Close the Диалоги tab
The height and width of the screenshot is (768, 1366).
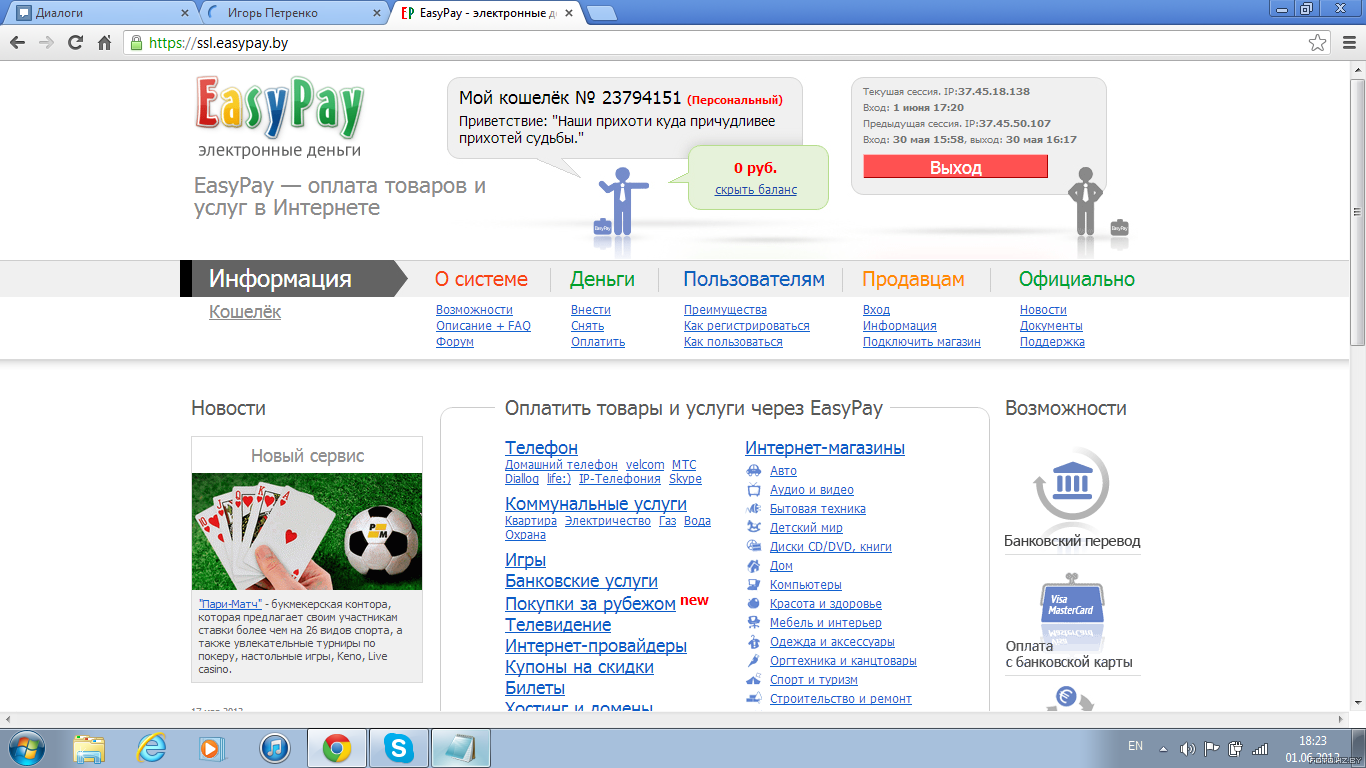(184, 13)
